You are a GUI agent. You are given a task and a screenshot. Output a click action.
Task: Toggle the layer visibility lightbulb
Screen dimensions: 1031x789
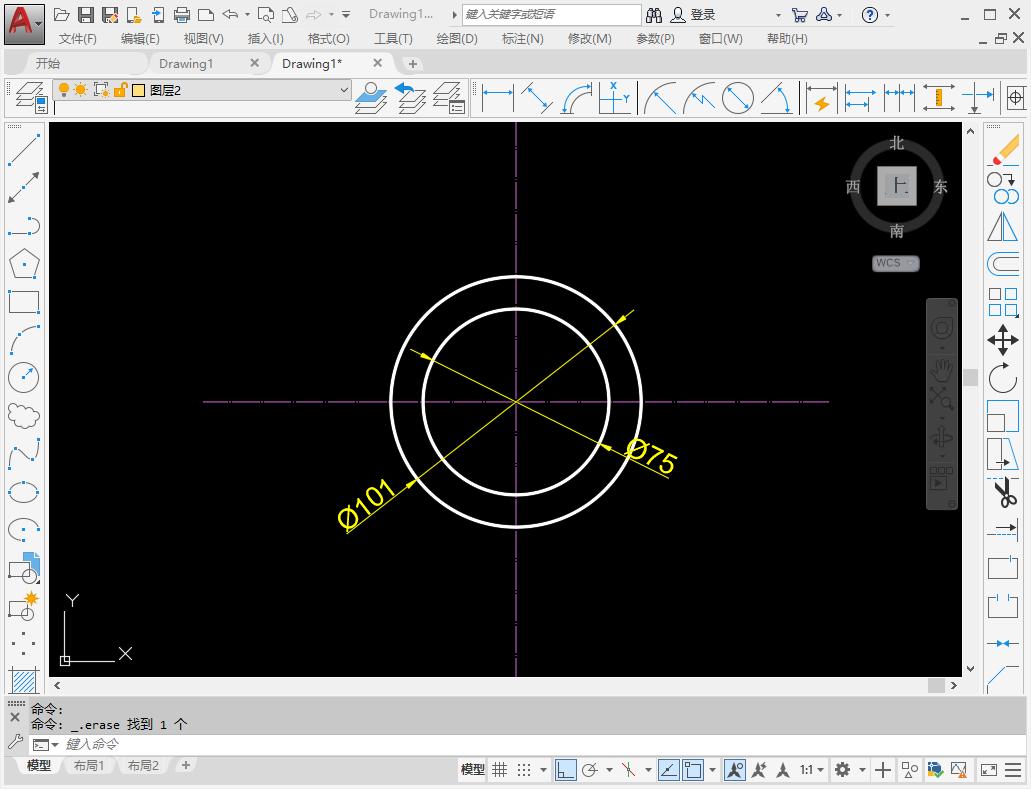(x=64, y=89)
